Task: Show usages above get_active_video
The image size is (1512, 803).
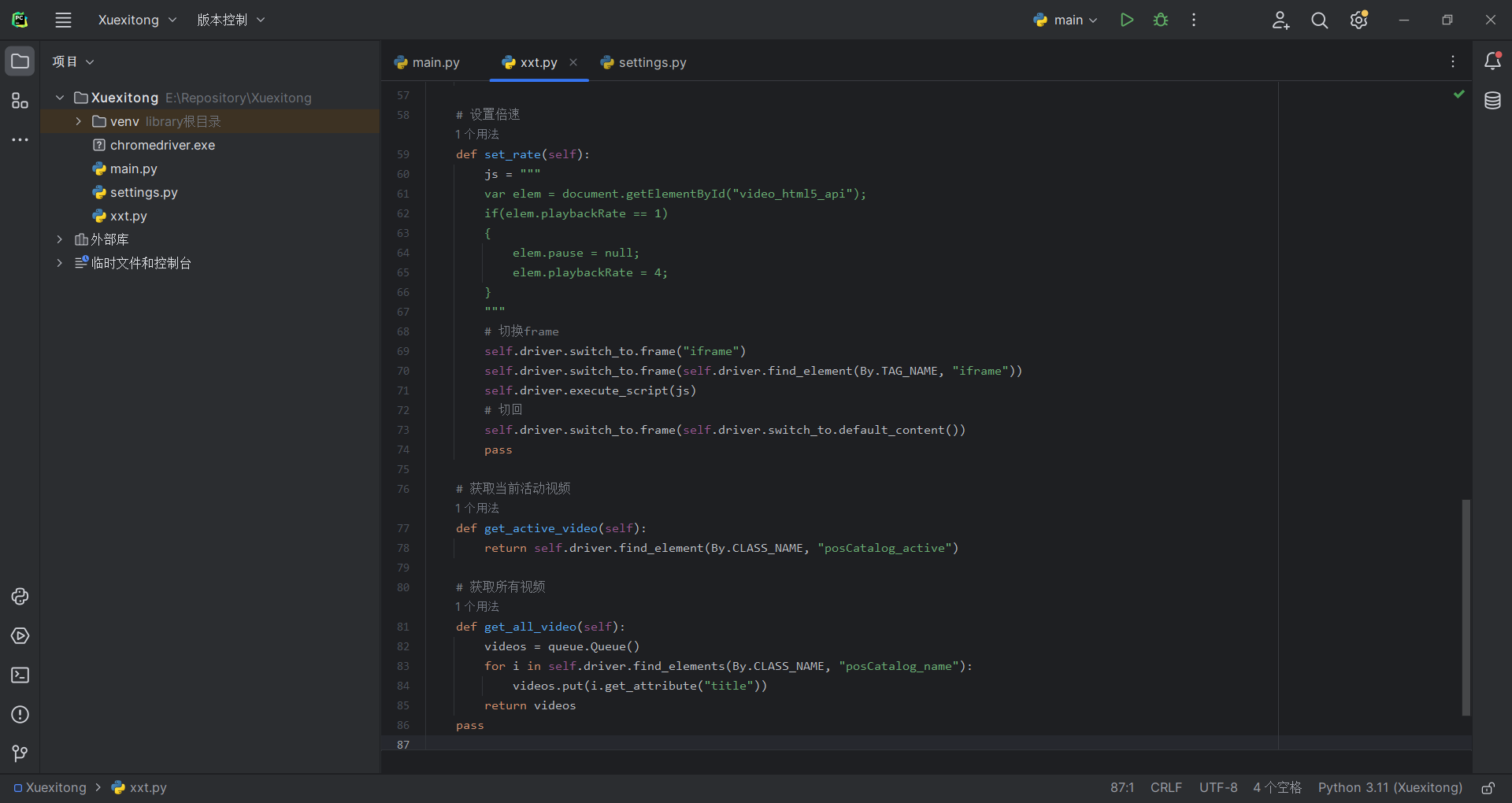Action: coord(477,509)
